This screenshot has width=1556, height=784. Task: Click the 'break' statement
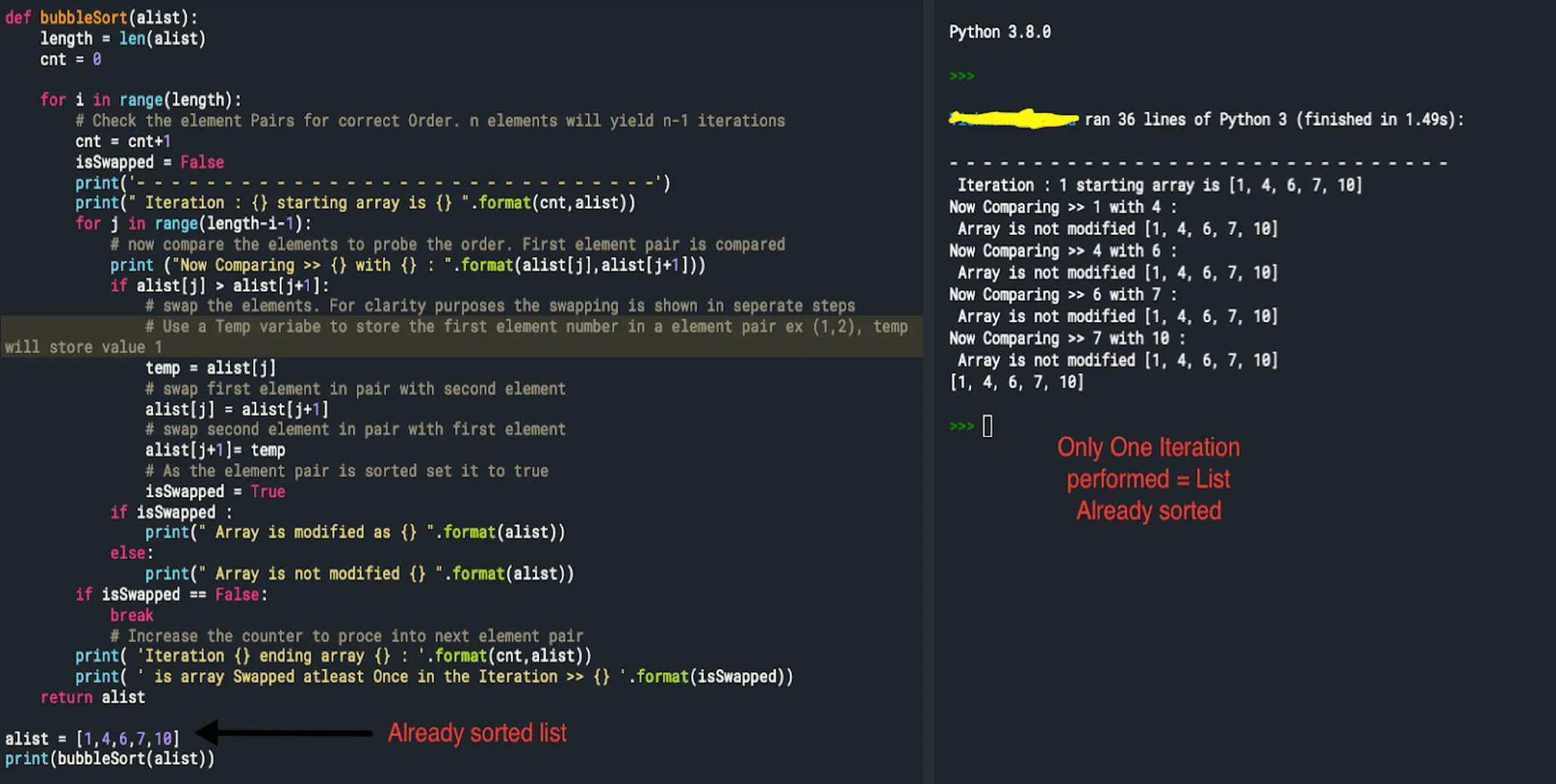[132, 615]
